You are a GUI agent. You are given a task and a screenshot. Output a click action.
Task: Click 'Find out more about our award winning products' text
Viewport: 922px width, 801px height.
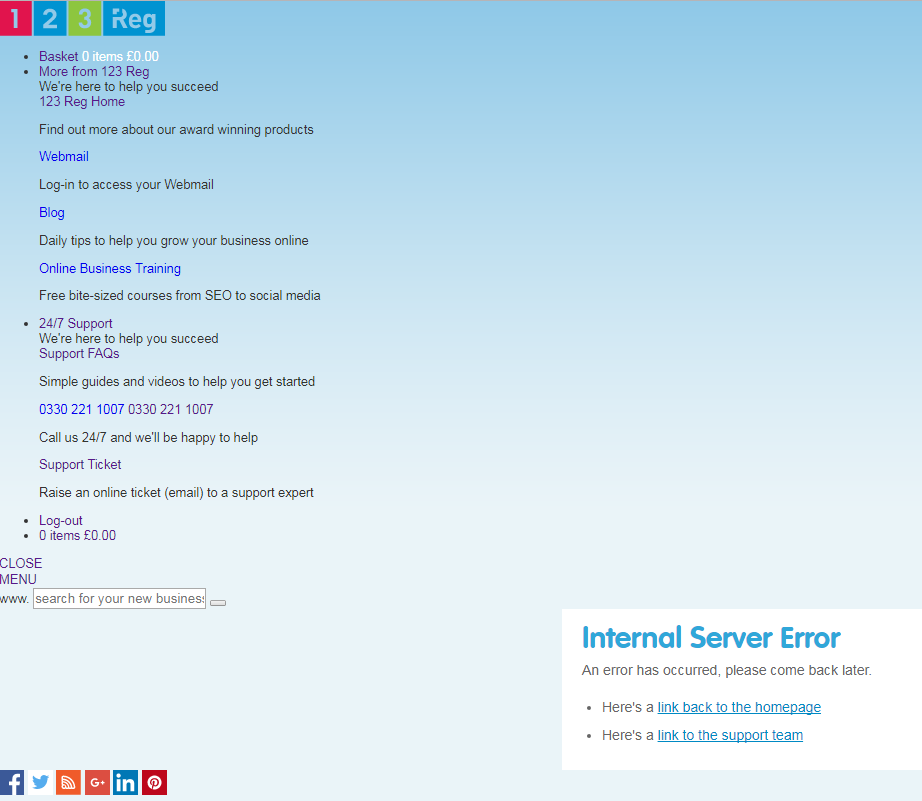coord(176,129)
